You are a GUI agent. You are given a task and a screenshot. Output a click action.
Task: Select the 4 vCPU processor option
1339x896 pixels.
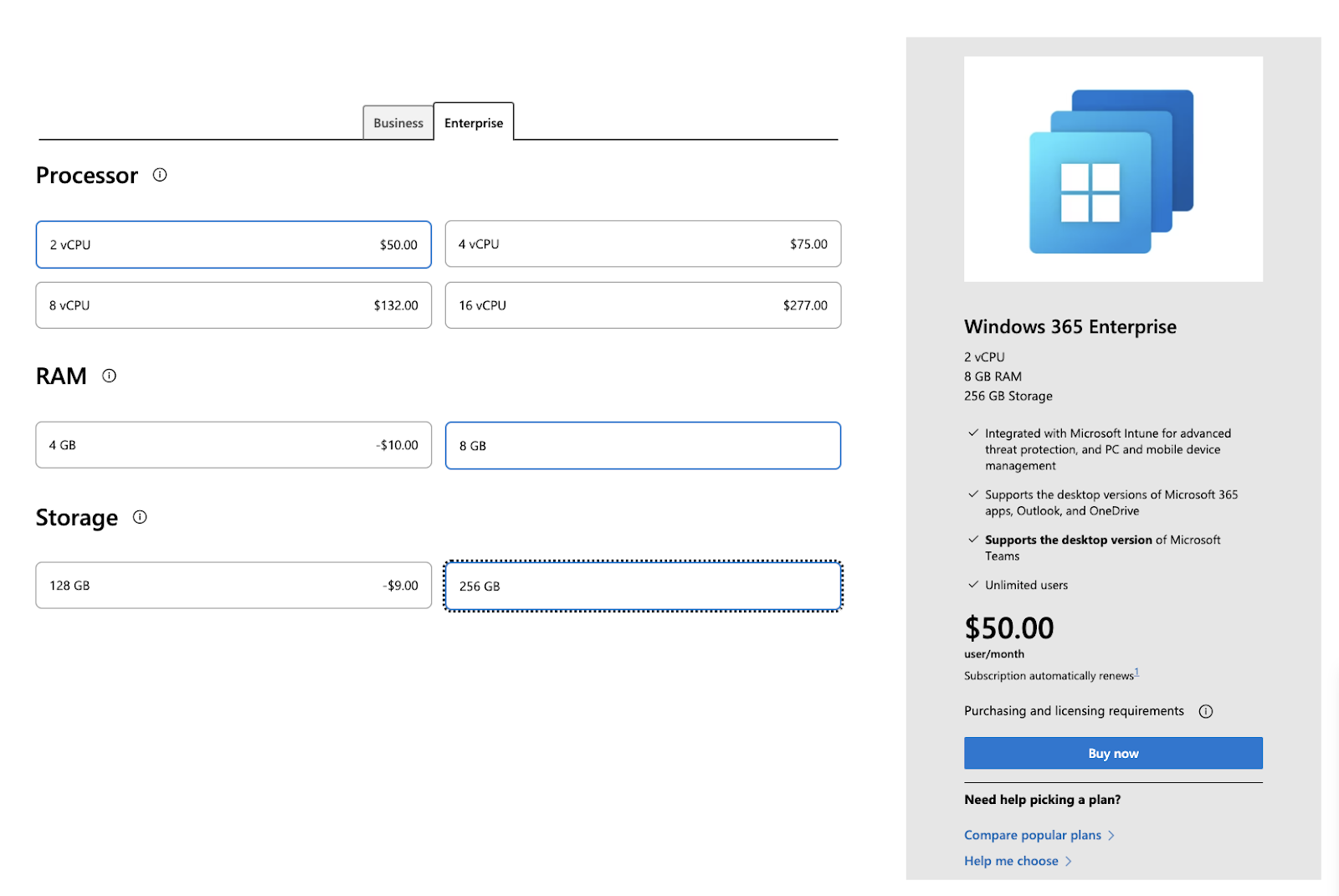(x=643, y=243)
